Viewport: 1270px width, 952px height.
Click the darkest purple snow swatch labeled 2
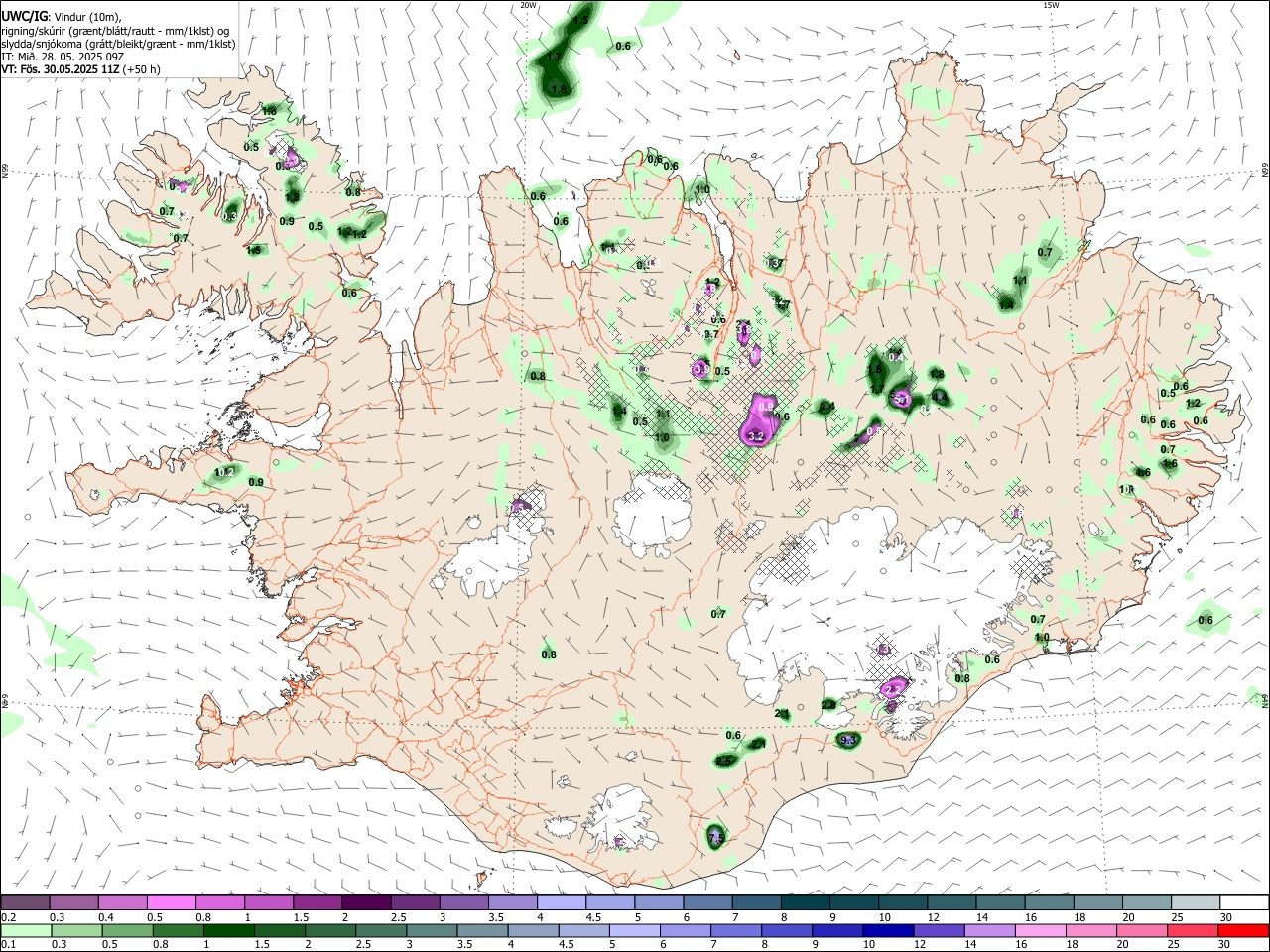[365, 902]
